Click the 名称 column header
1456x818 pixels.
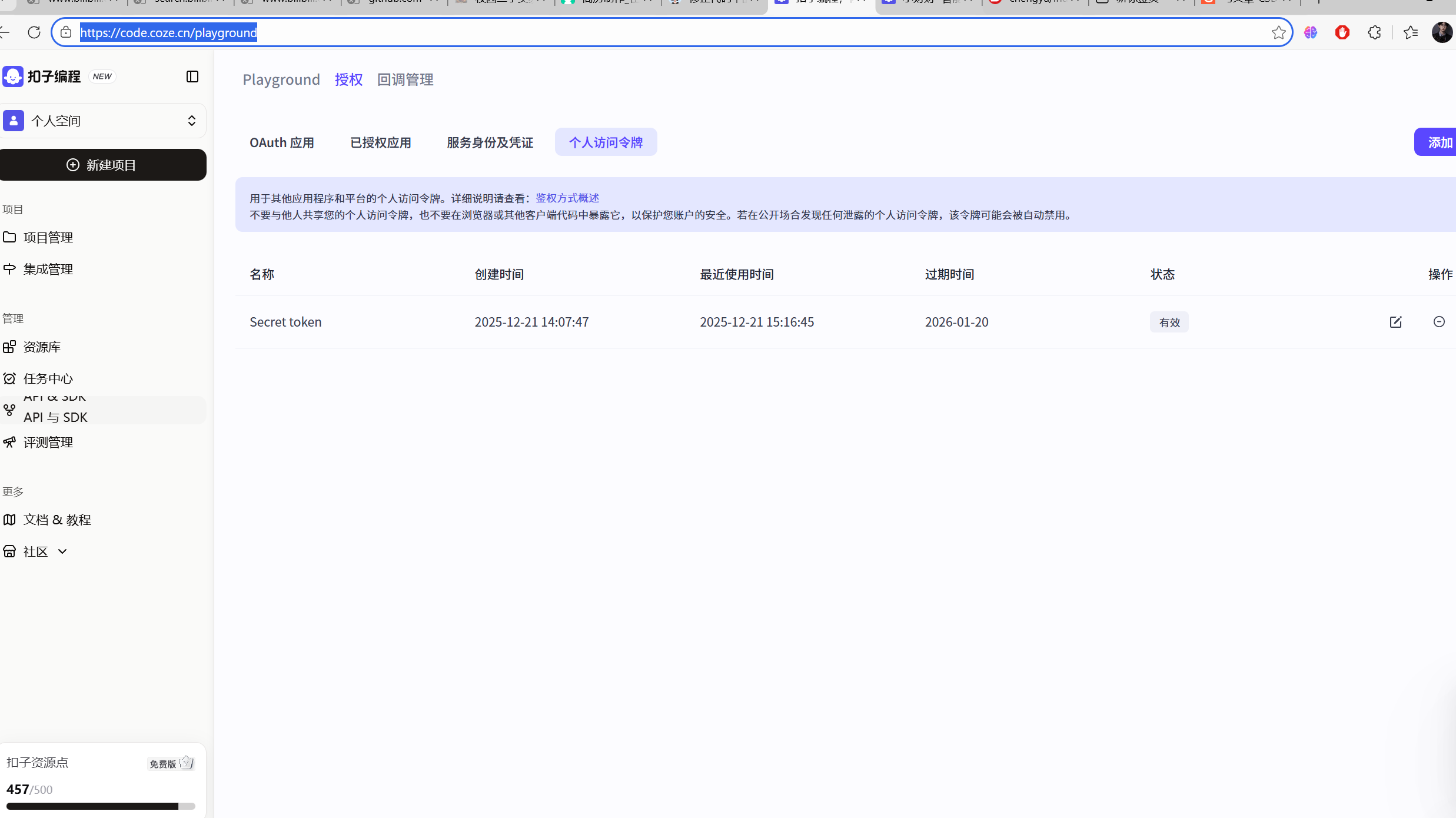pyautogui.click(x=262, y=274)
